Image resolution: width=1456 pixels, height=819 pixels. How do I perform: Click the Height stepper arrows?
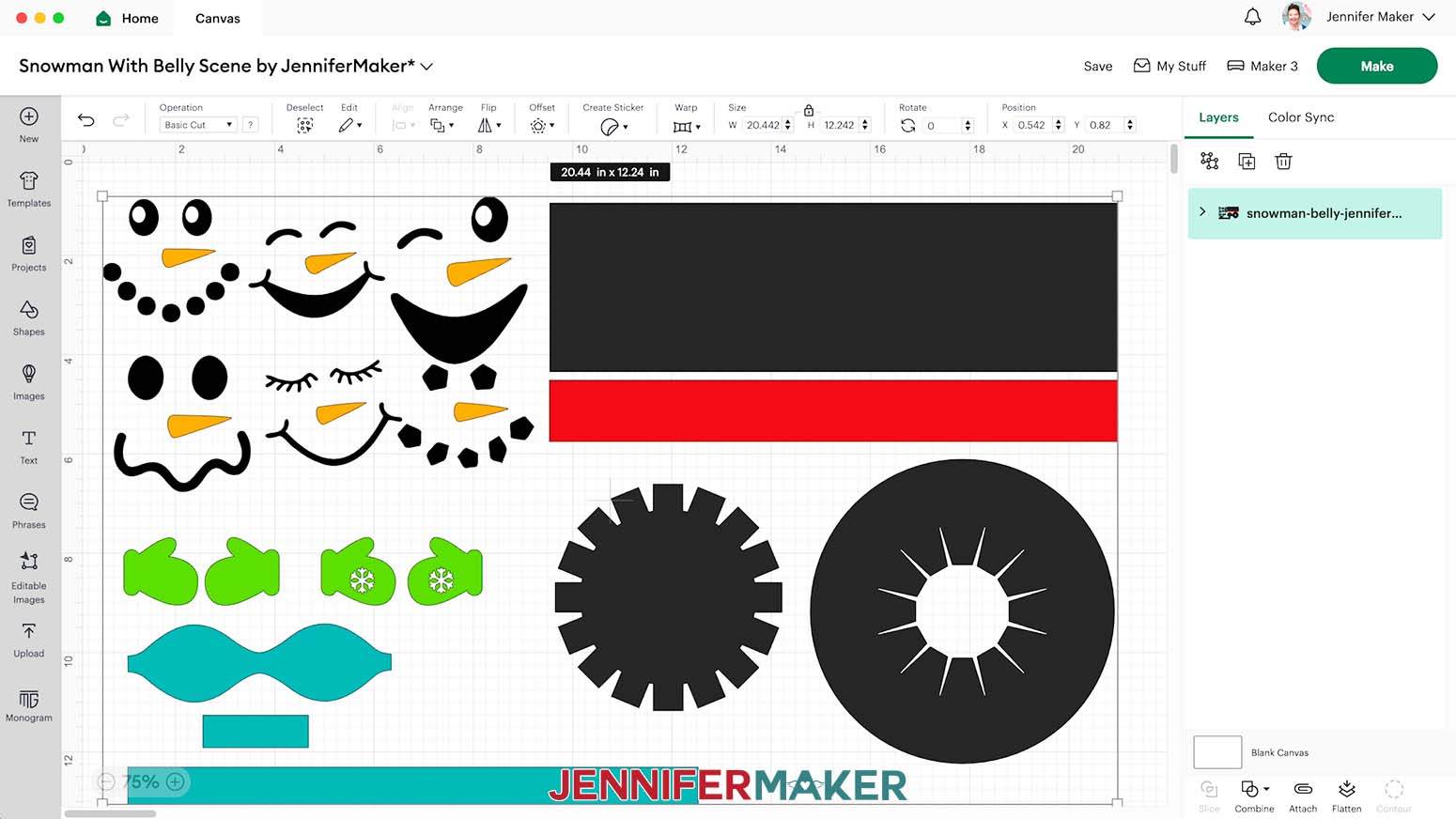[x=864, y=125]
